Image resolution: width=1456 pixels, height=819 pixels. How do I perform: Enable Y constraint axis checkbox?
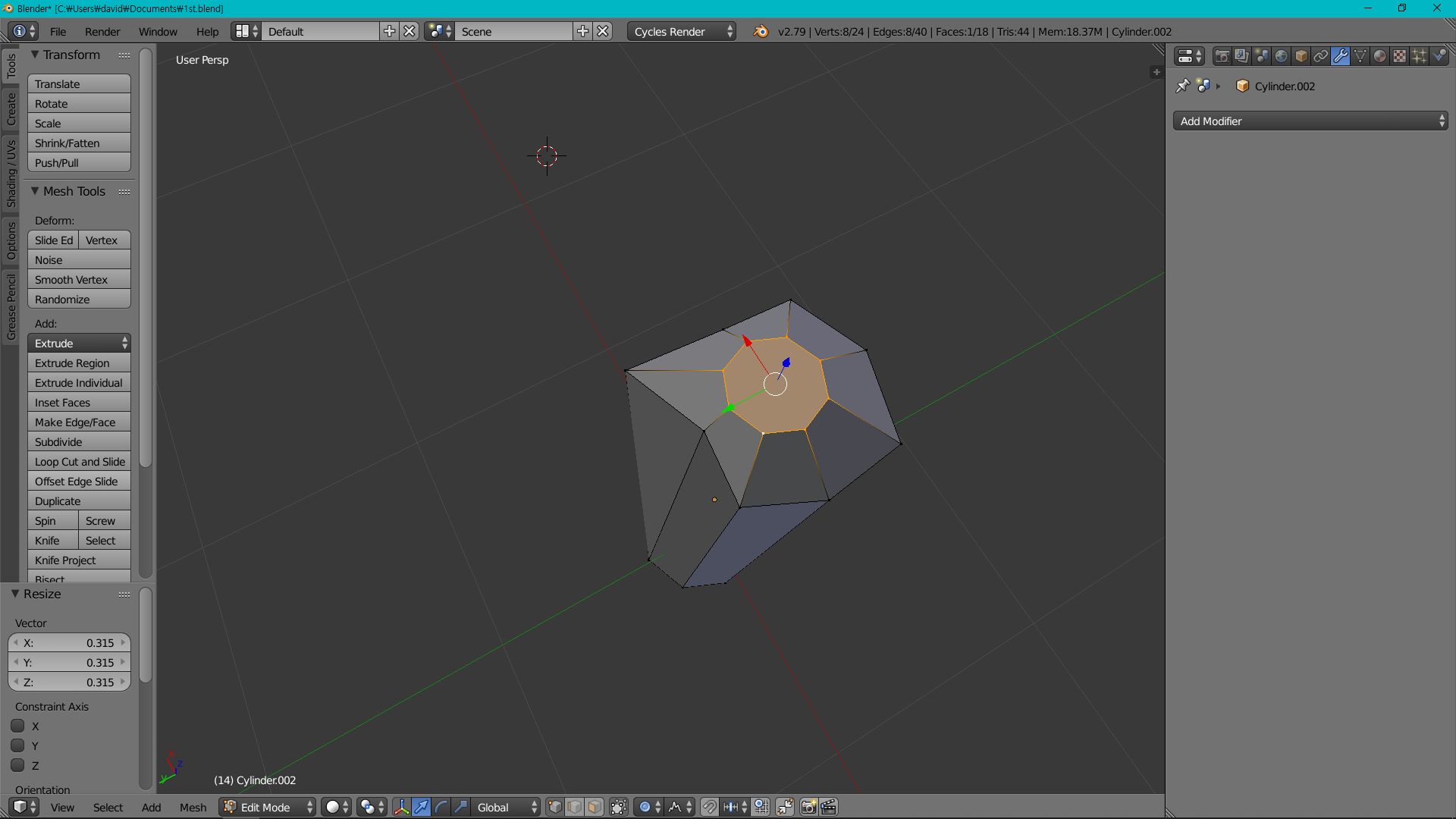tap(17, 745)
